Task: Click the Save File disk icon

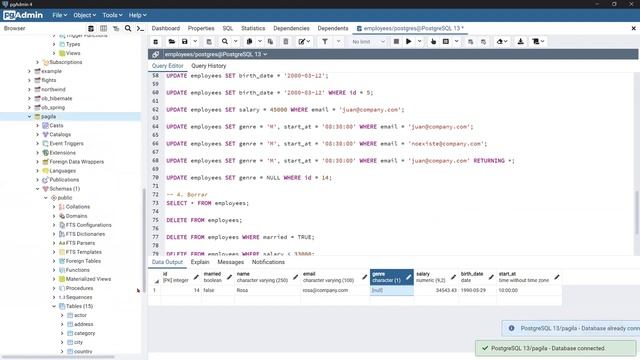Action: (x=184, y=42)
